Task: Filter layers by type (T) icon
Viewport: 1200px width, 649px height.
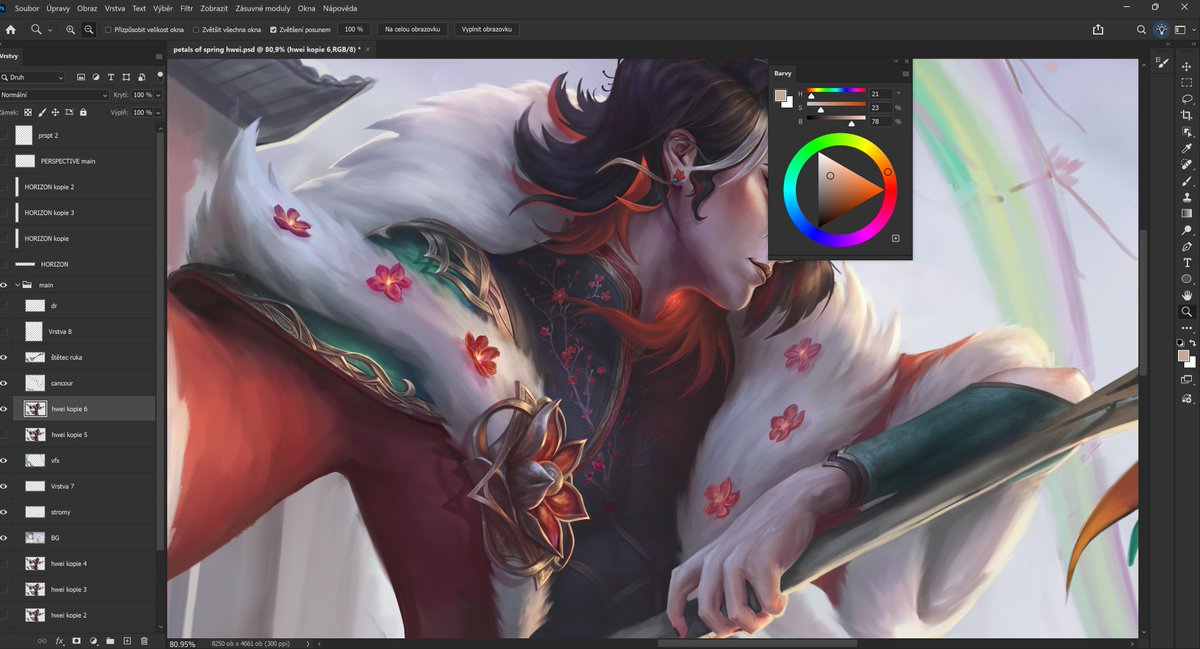Action: click(111, 77)
